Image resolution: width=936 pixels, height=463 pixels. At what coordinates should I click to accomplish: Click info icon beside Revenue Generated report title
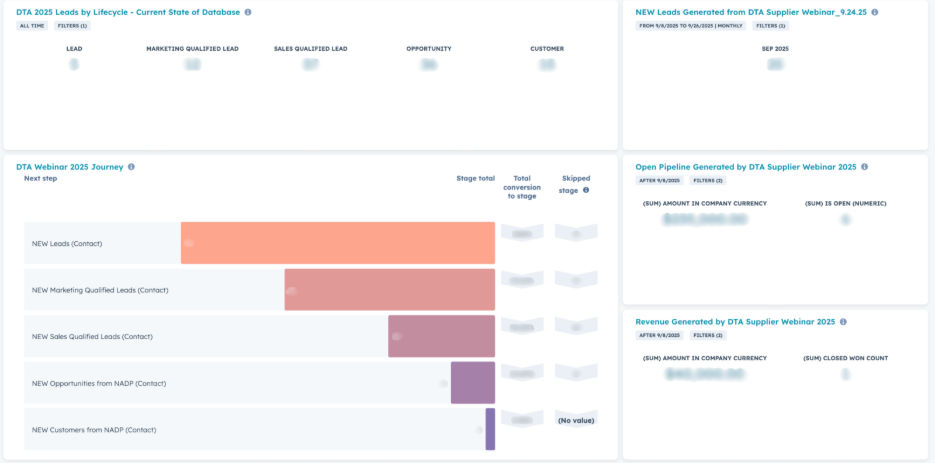843,322
